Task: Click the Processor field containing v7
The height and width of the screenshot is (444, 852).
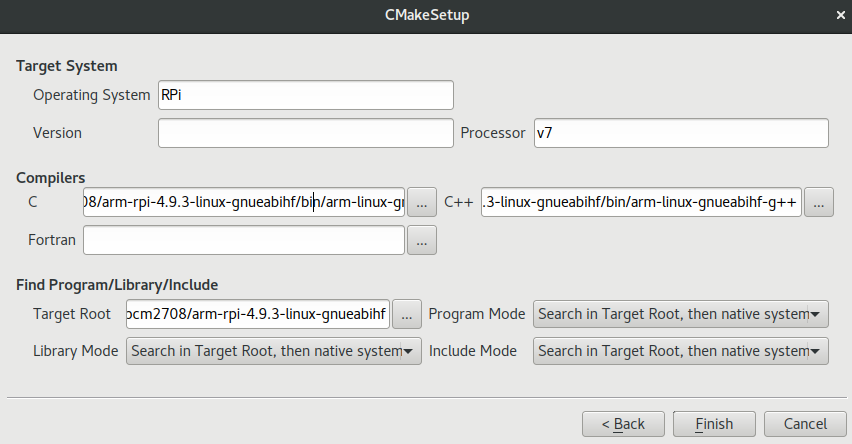Action: click(681, 133)
